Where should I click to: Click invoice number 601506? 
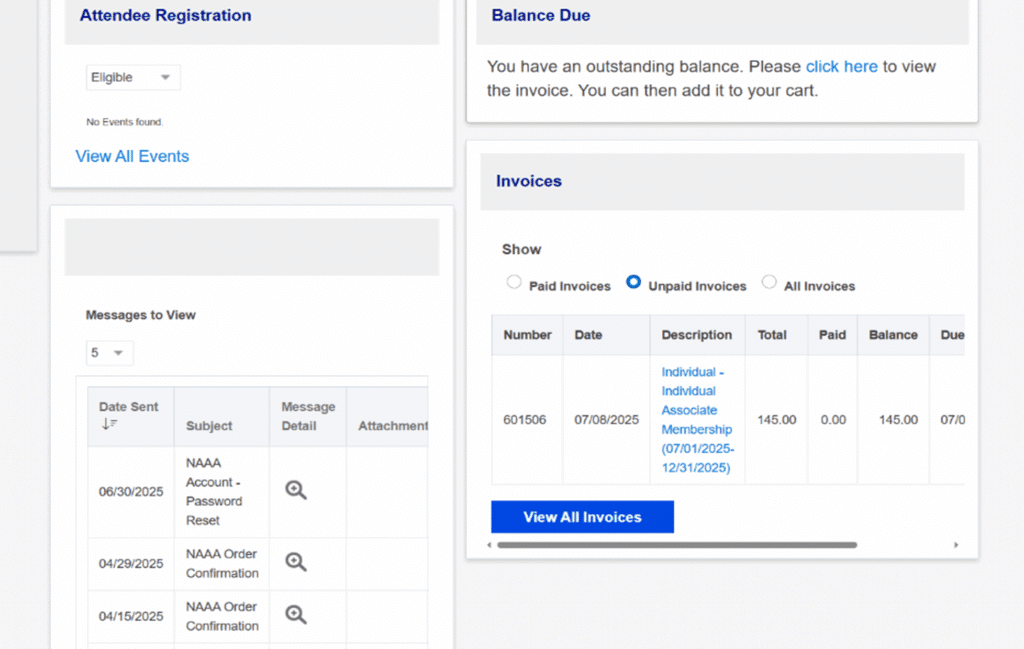[524, 420]
